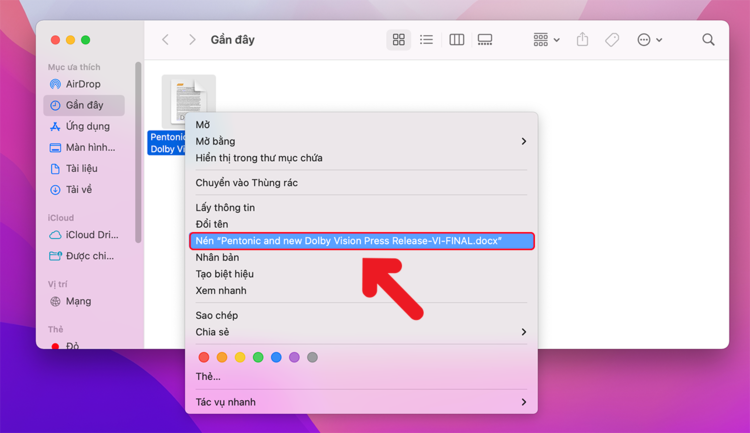This screenshot has width=750, height=433.
Task: Click the Màn hình desktop icon
Action: [x=55, y=148]
